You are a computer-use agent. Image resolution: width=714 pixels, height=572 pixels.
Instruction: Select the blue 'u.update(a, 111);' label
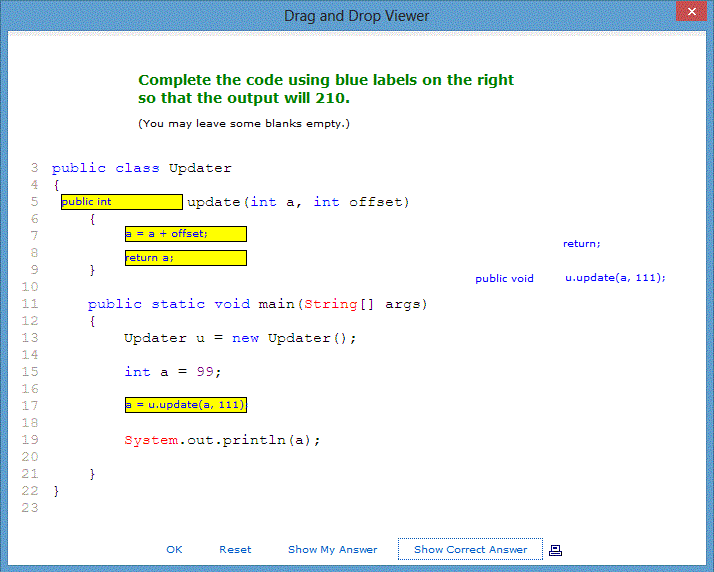615,278
